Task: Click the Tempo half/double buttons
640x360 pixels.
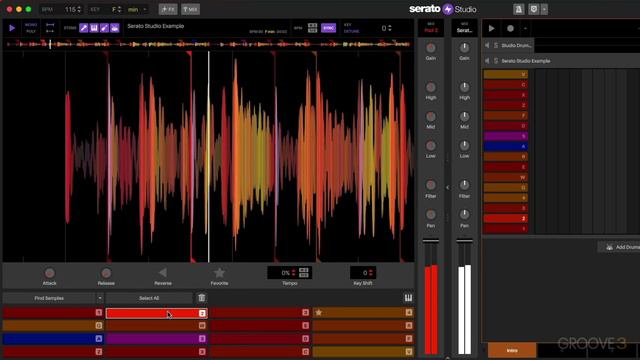Action: (304, 273)
